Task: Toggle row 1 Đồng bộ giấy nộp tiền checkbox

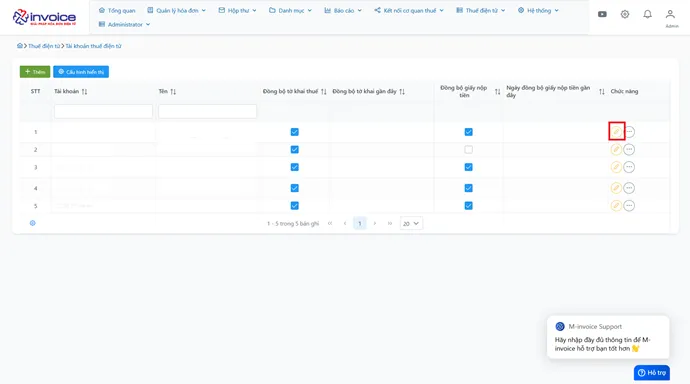Action: point(468,132)
